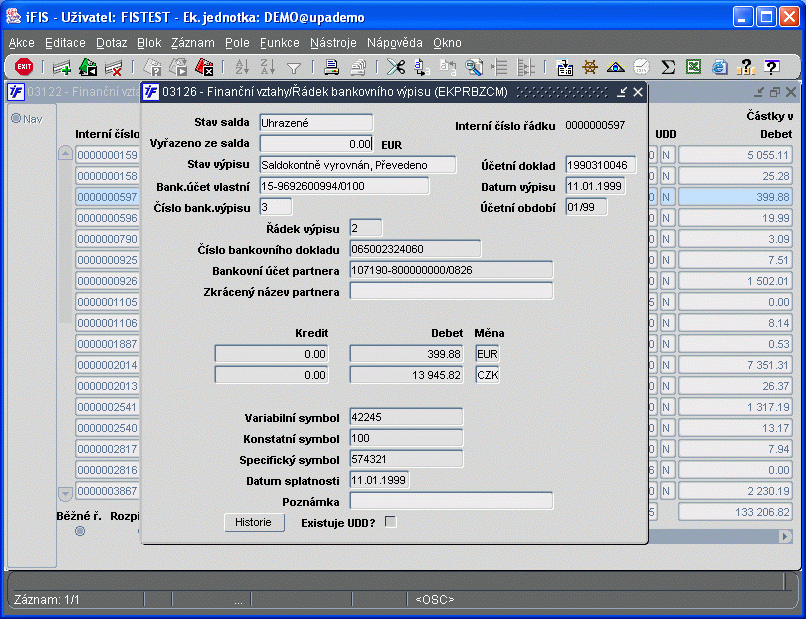Open the Funkce menu
This screenshot has width=806, height=619.
(x=280, y=43)
